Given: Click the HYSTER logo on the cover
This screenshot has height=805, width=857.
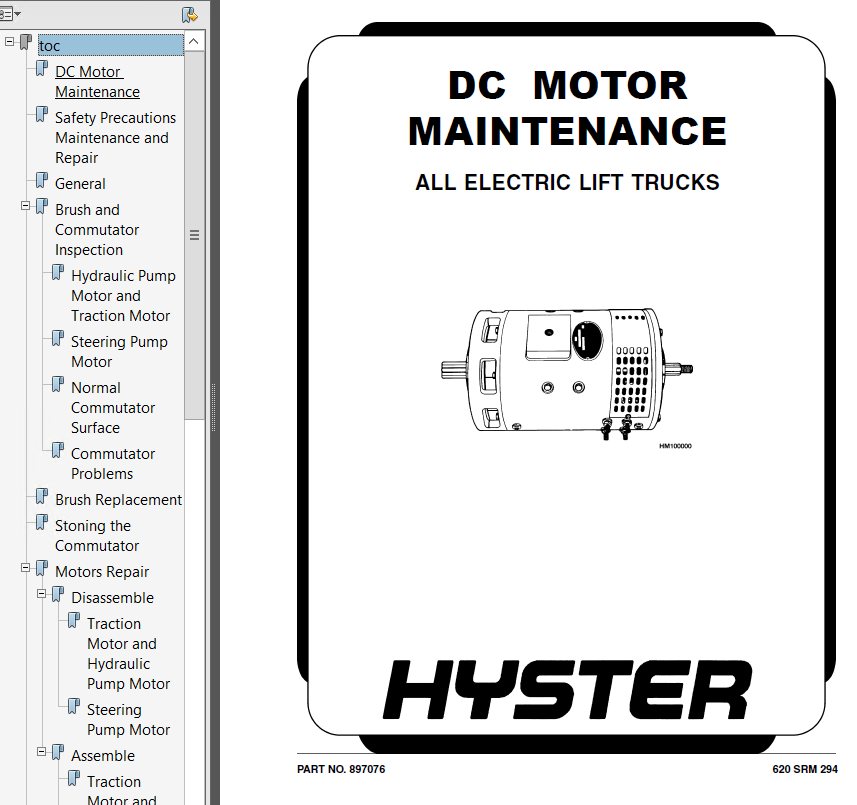Looking at the screenshot, I should [568, 690].
